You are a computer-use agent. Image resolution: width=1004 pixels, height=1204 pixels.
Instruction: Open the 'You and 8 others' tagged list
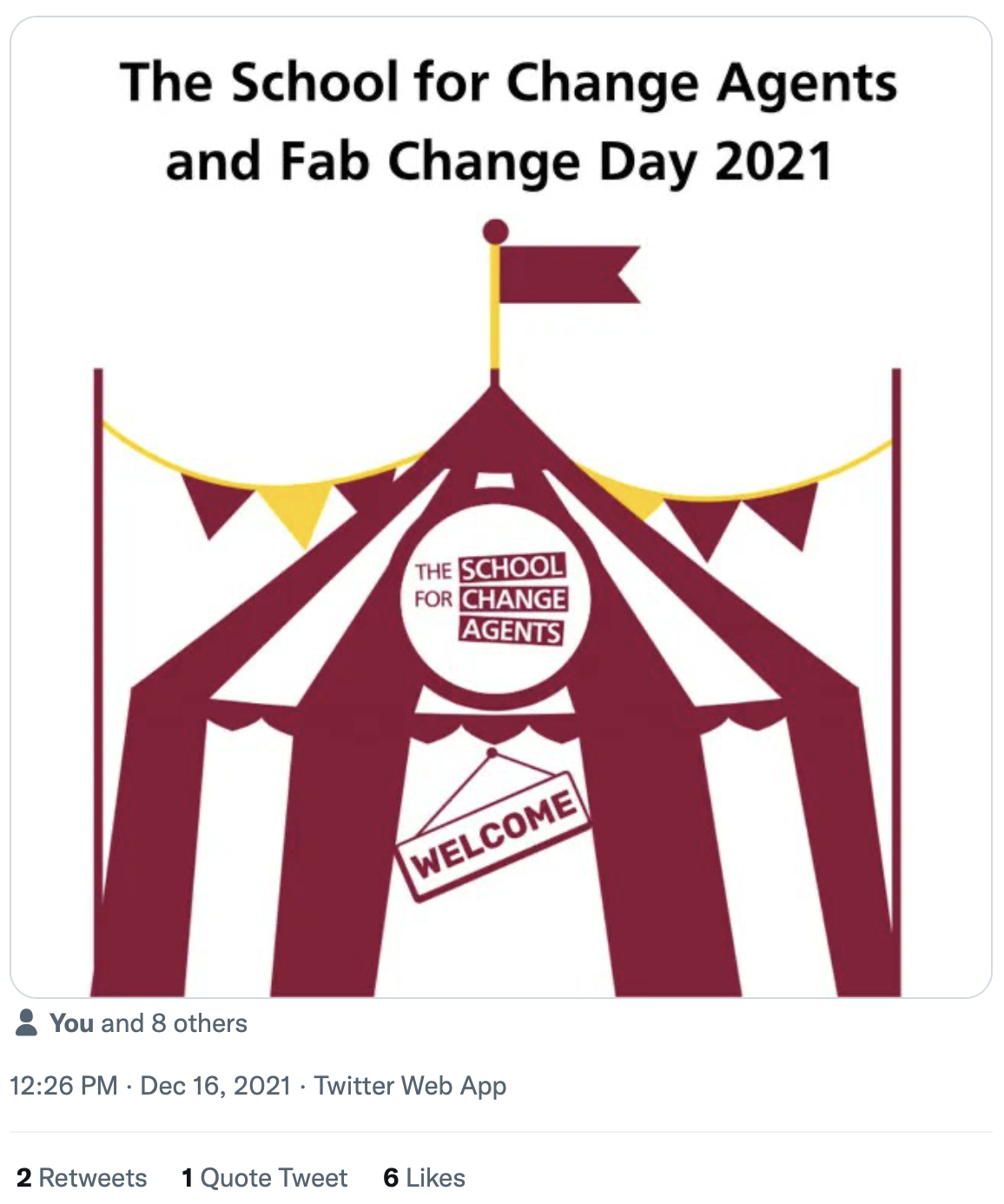148,1023
